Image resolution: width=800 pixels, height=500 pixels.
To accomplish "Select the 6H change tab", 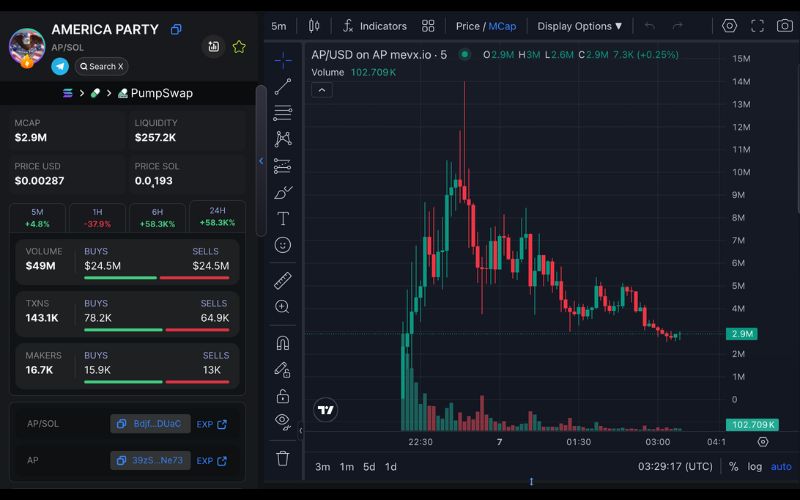I will point(157,218).
